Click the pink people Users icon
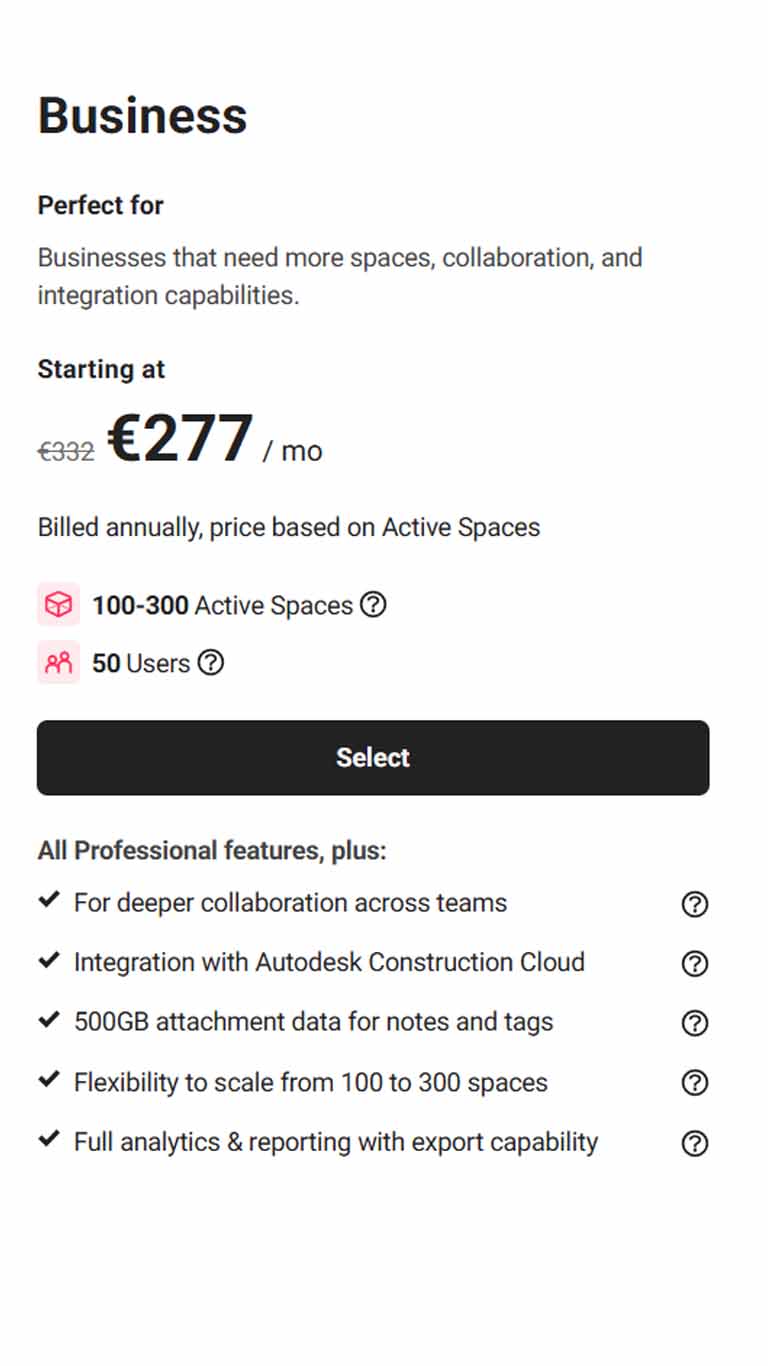Image resolution: width=768 pixels, height=1366 pixels. point(58,663)
